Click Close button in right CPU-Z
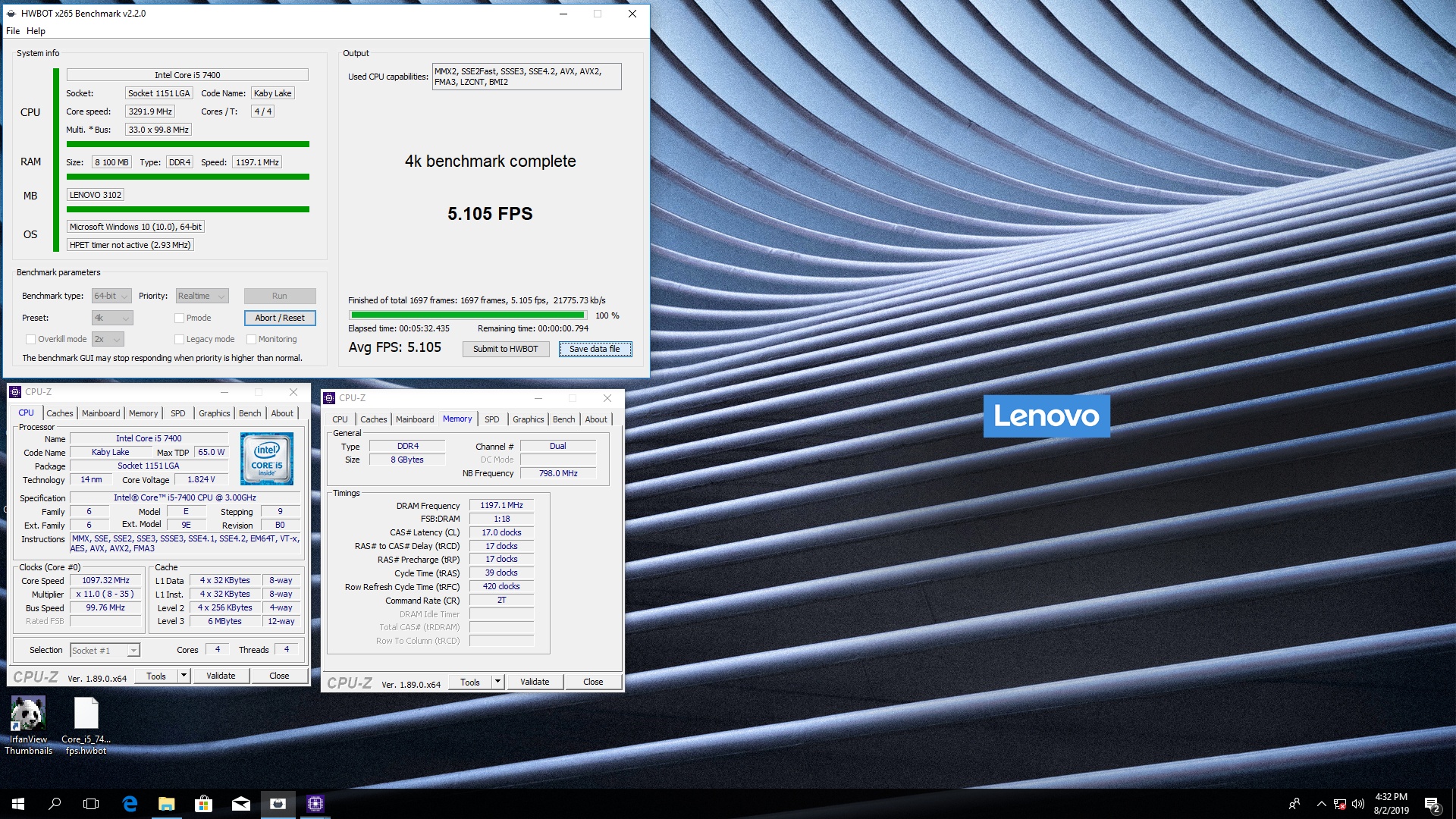The image size is (1456, 819). (593, 682)
